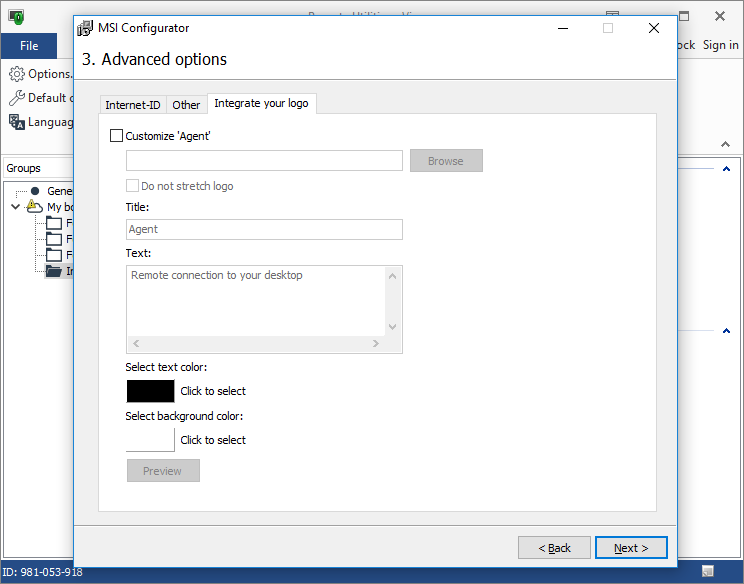Open the File menu
The height and width of the screenshot is (584, 744).
coord(29,46)
